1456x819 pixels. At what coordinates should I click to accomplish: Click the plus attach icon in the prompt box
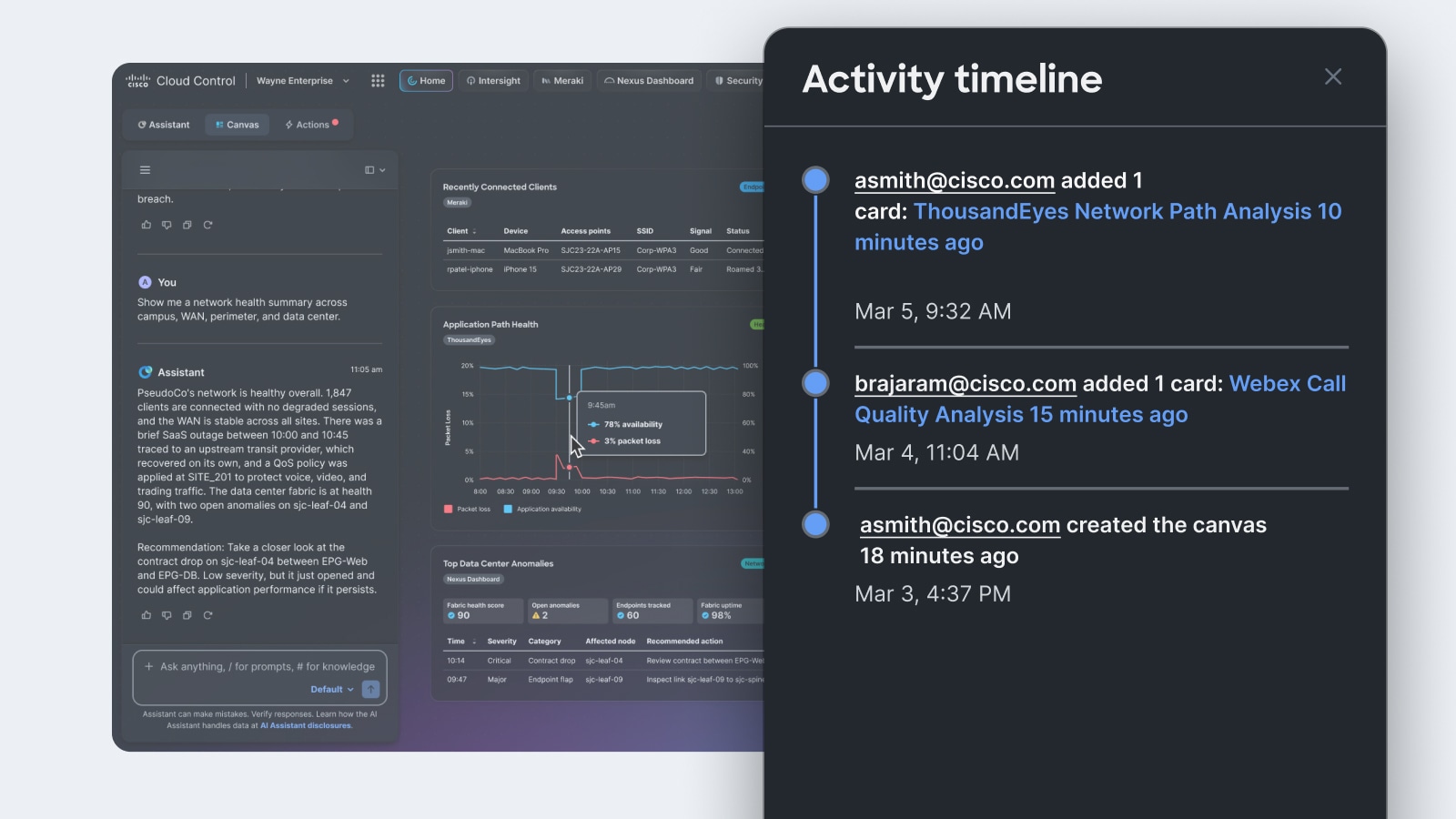click(149, 666)
